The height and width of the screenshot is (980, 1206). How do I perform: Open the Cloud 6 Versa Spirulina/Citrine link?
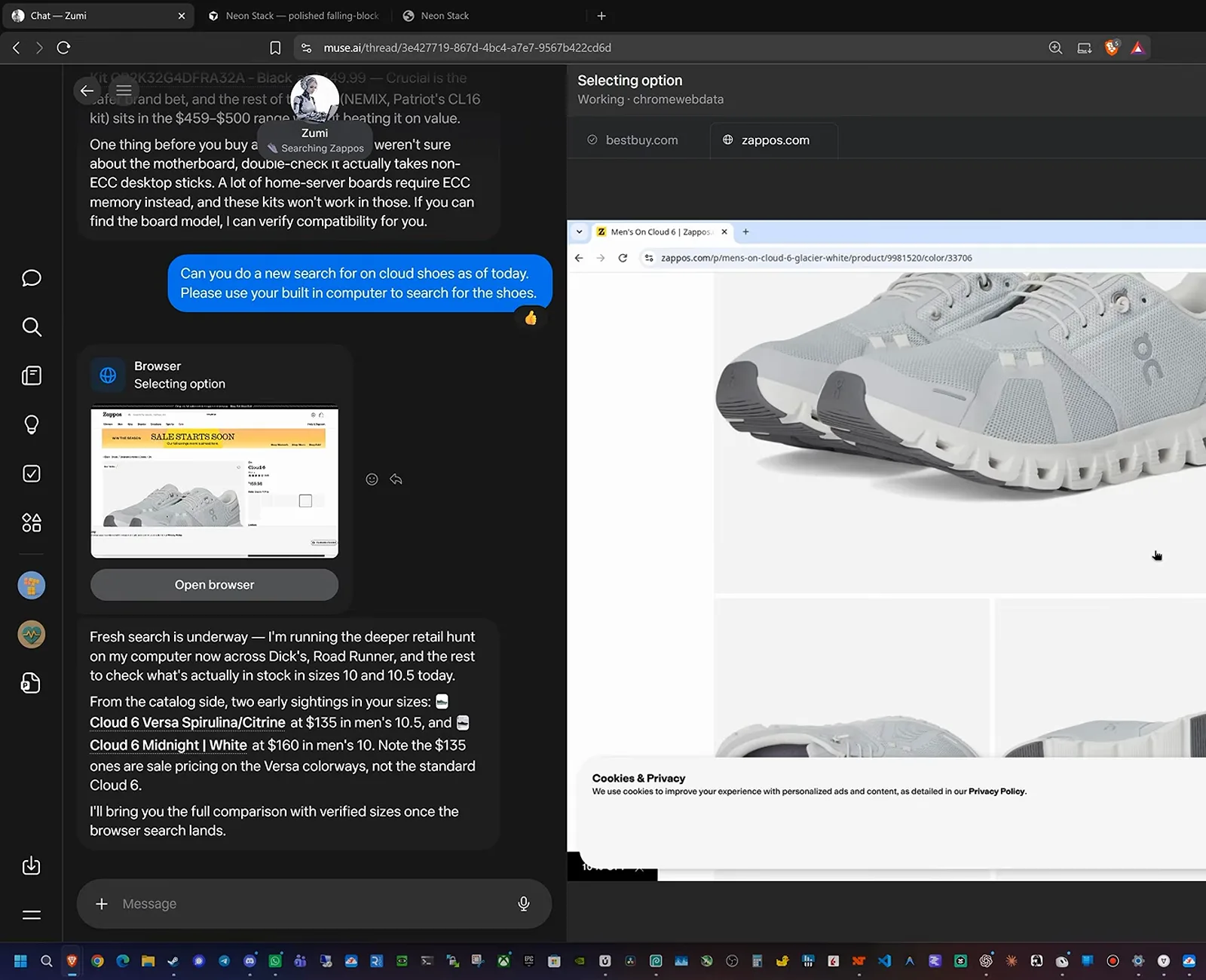[188, 723]
